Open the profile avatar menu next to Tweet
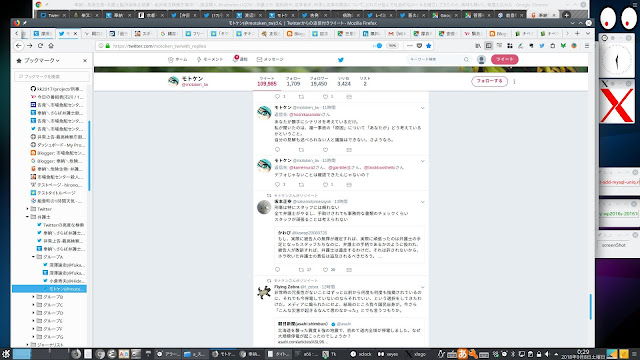640x360 pixels. [481, 60]
